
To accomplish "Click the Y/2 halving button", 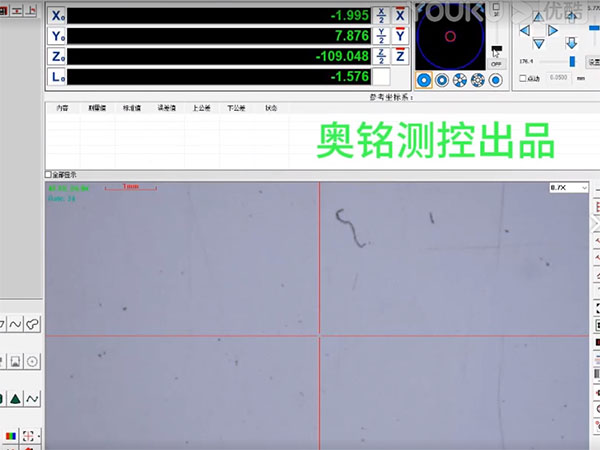I will pyautogui.click(x=381, y=36).
